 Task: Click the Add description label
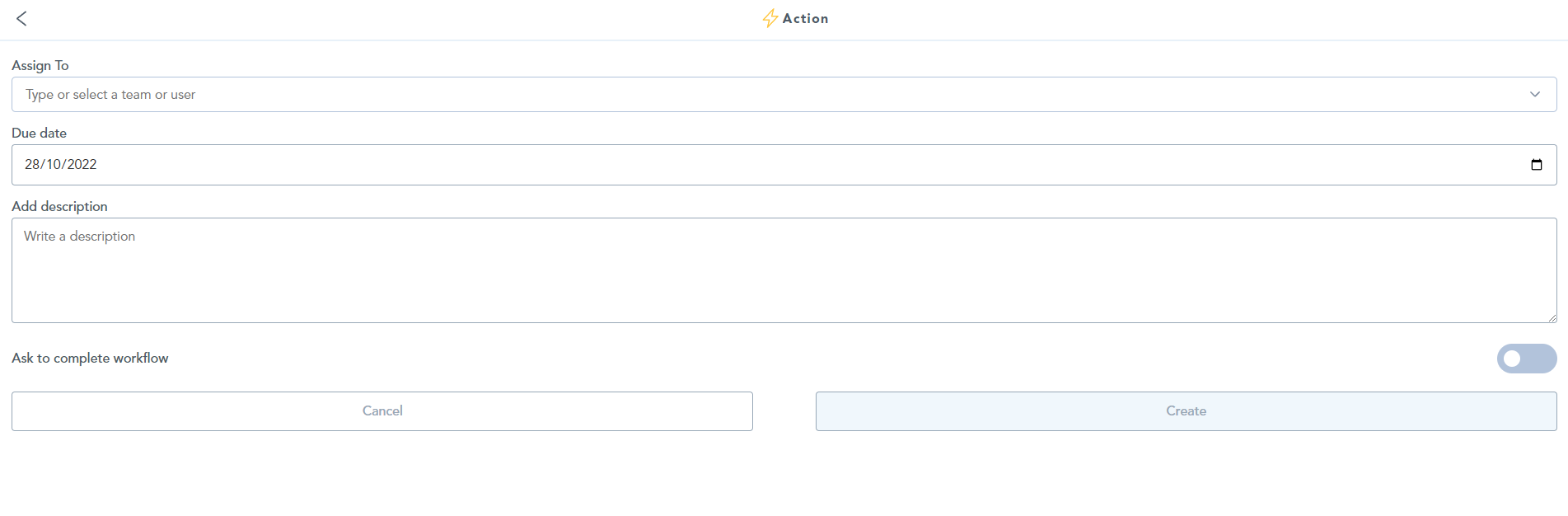coord(59,206)
